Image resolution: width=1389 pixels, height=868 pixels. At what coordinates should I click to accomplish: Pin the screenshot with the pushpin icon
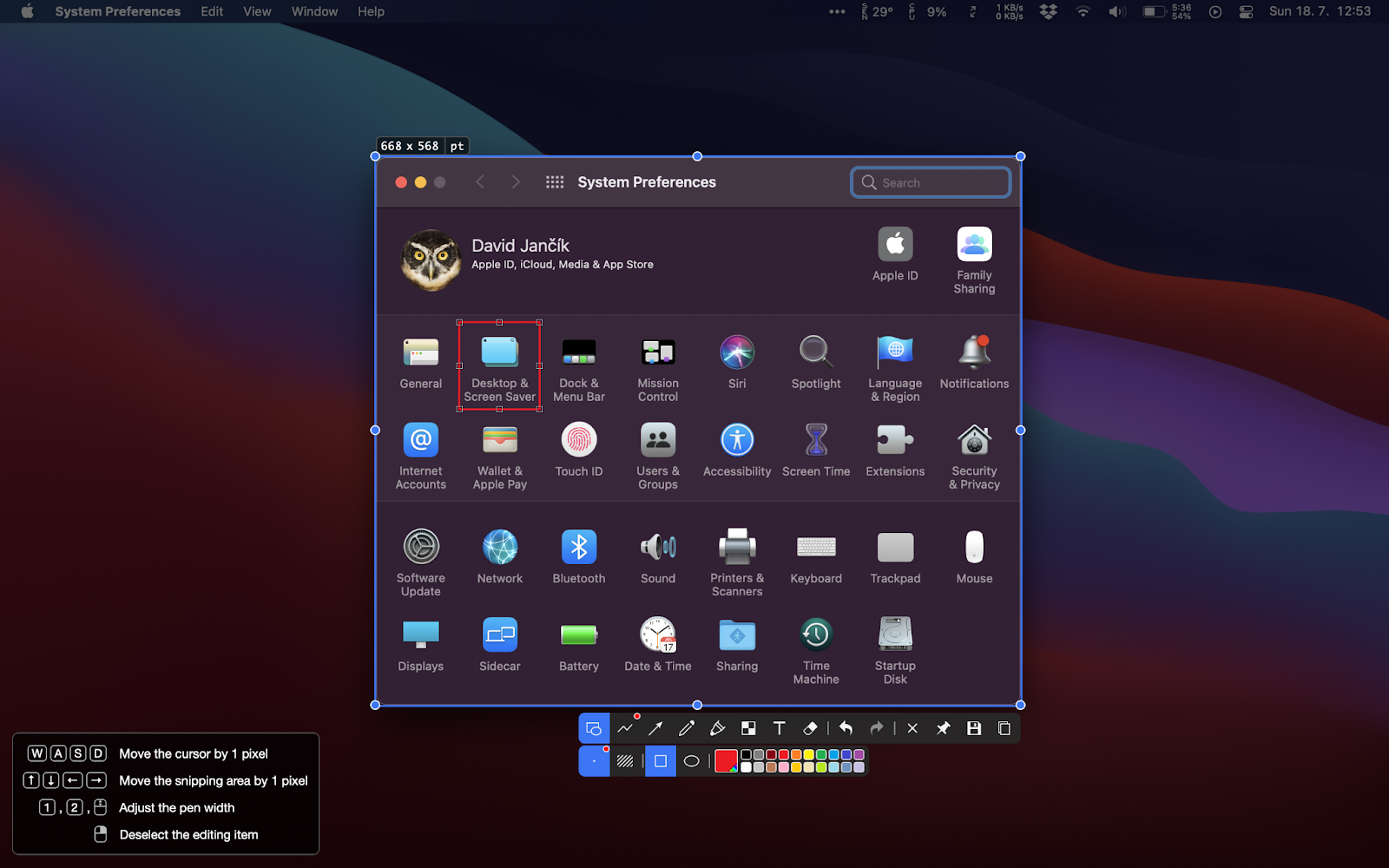pyautogui.click(x=943, y=728)
